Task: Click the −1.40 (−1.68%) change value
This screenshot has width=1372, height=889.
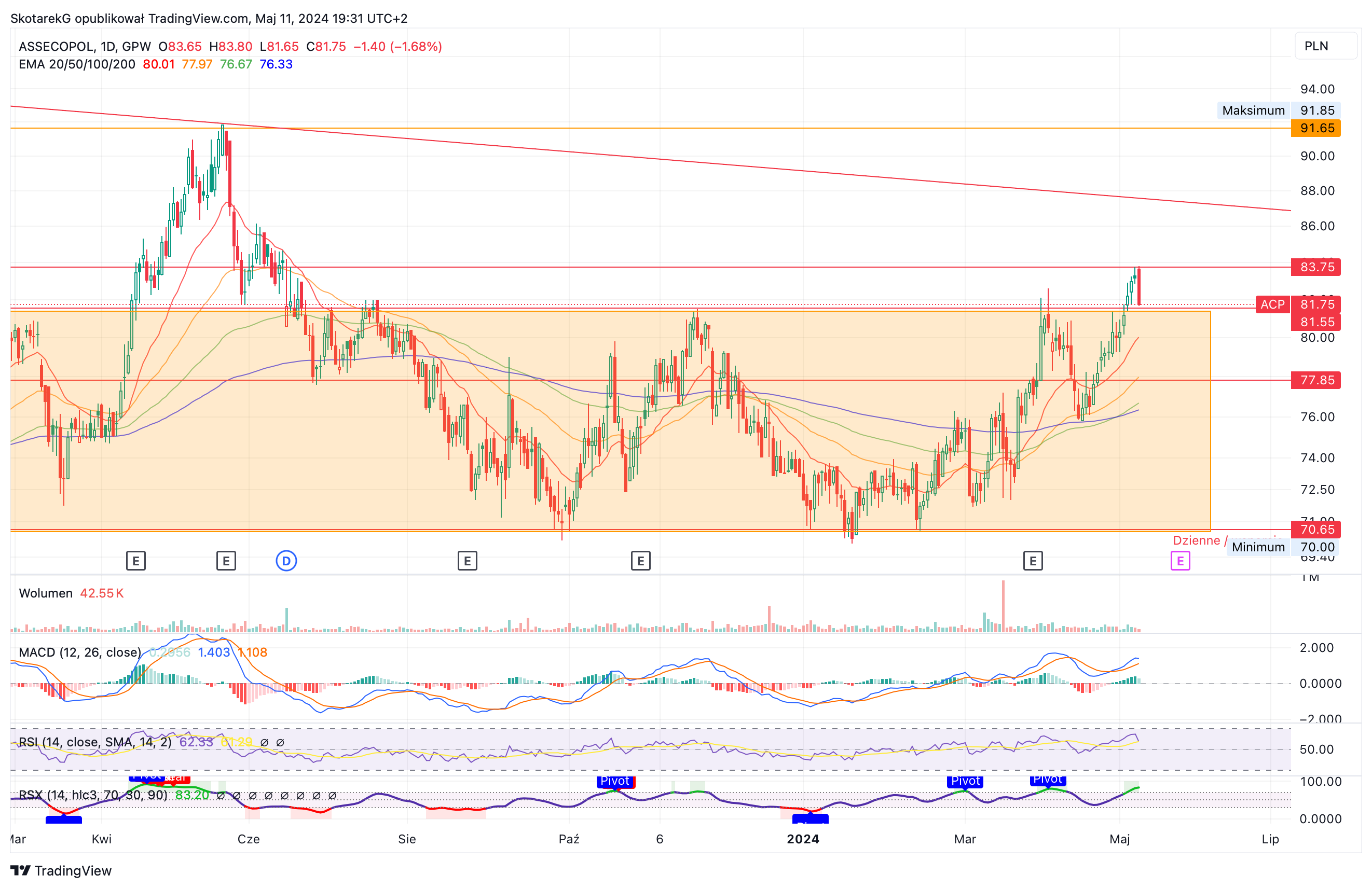Action: [x=397, y=46]
